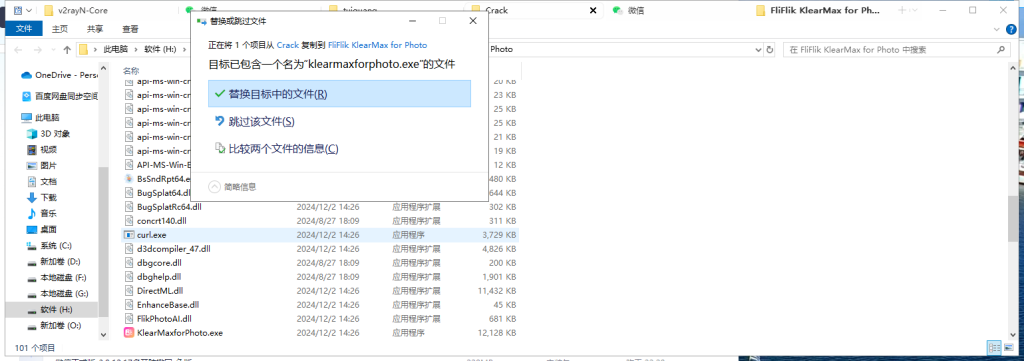Navigate back with the back arrow
This screenshot has width=1024, height=361.
point(19,50)
